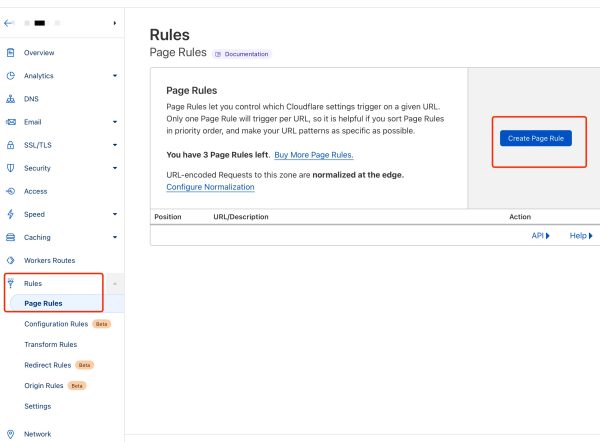Expand the Email submenu arrow
Image resolution: width=600 pixels, height=442 pixels.
(x=115, y=122)
